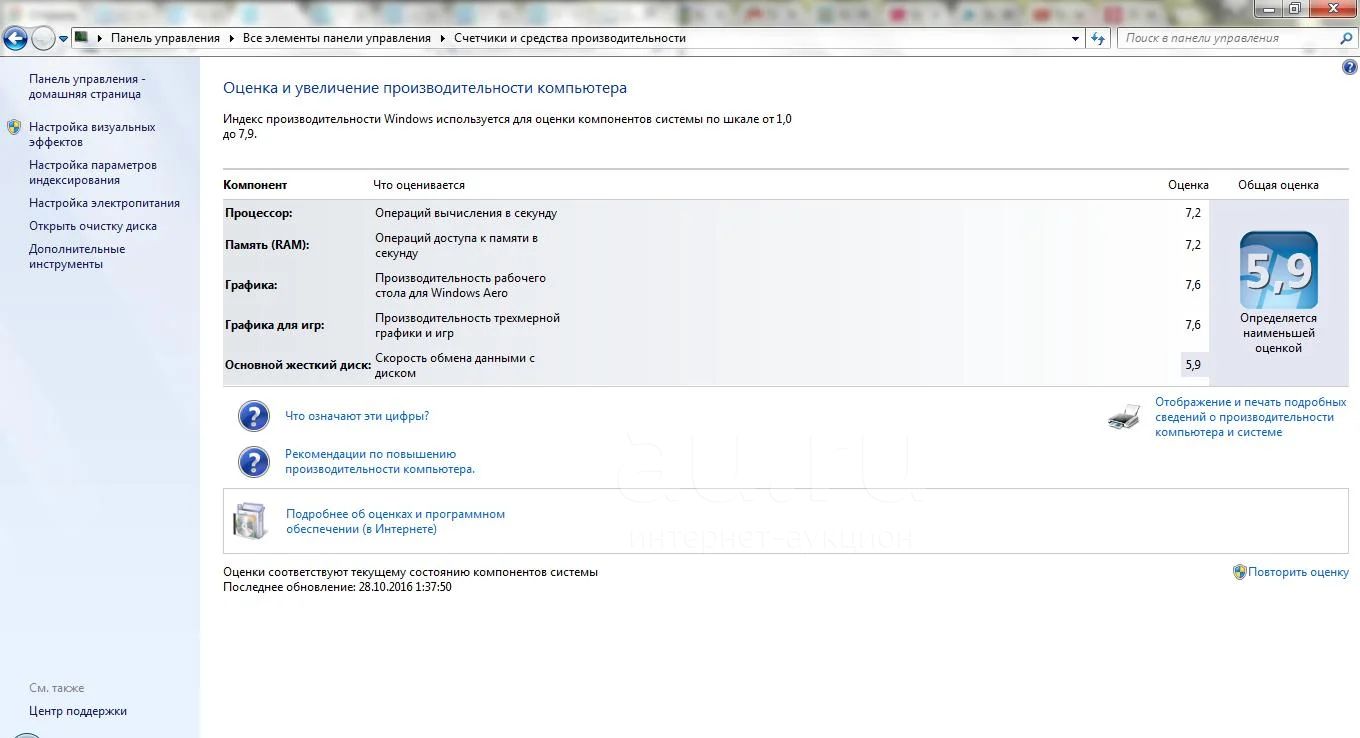Click the search magnifier icon
This screenshot has width=1360, height=738.
point(1346,38)
